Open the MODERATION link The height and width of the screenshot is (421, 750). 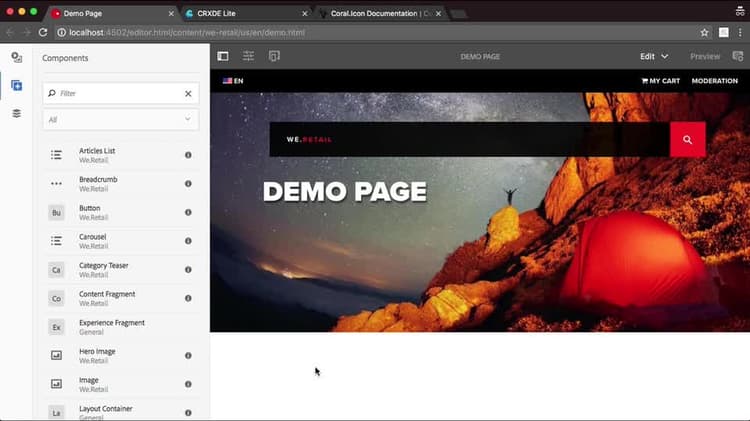point(715,81)
